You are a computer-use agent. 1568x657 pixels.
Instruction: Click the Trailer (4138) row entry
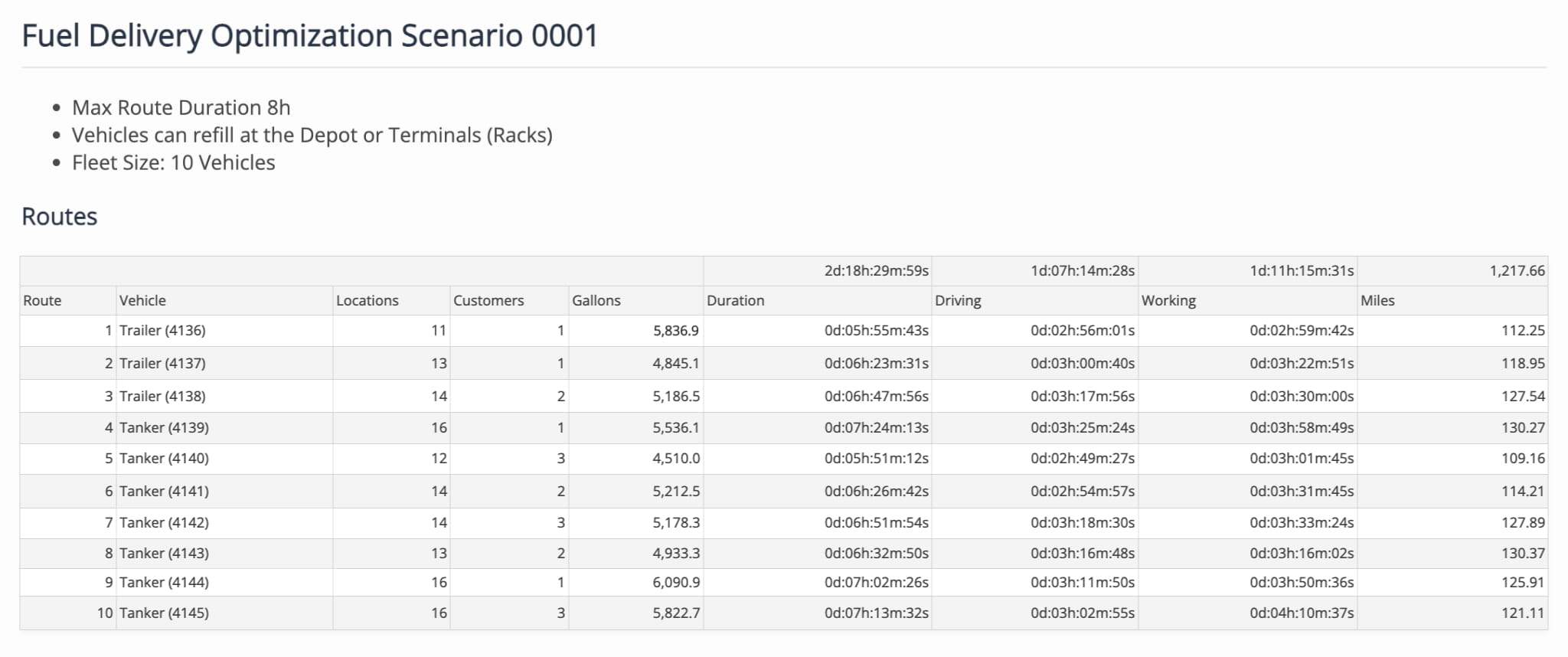click(x=162, y=397)
